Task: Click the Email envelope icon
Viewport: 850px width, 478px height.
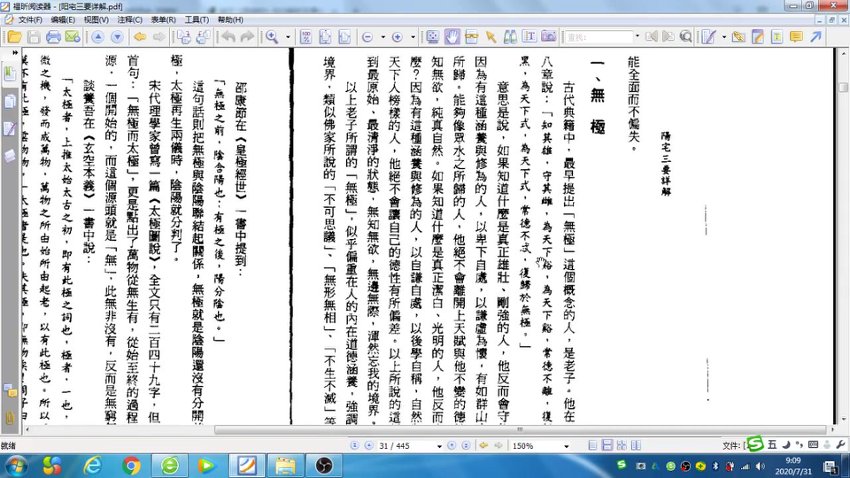Action: click(72, 37)
